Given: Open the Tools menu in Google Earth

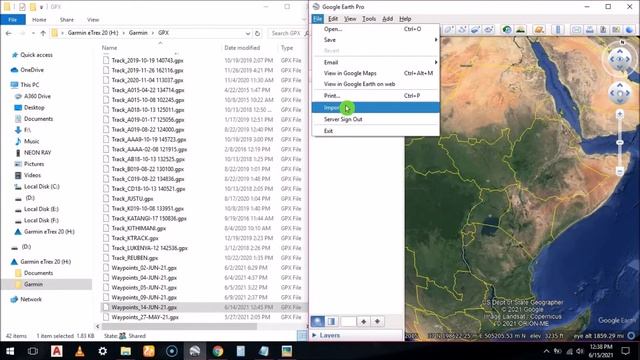Looking at the screenshot, I should point(369,19).
